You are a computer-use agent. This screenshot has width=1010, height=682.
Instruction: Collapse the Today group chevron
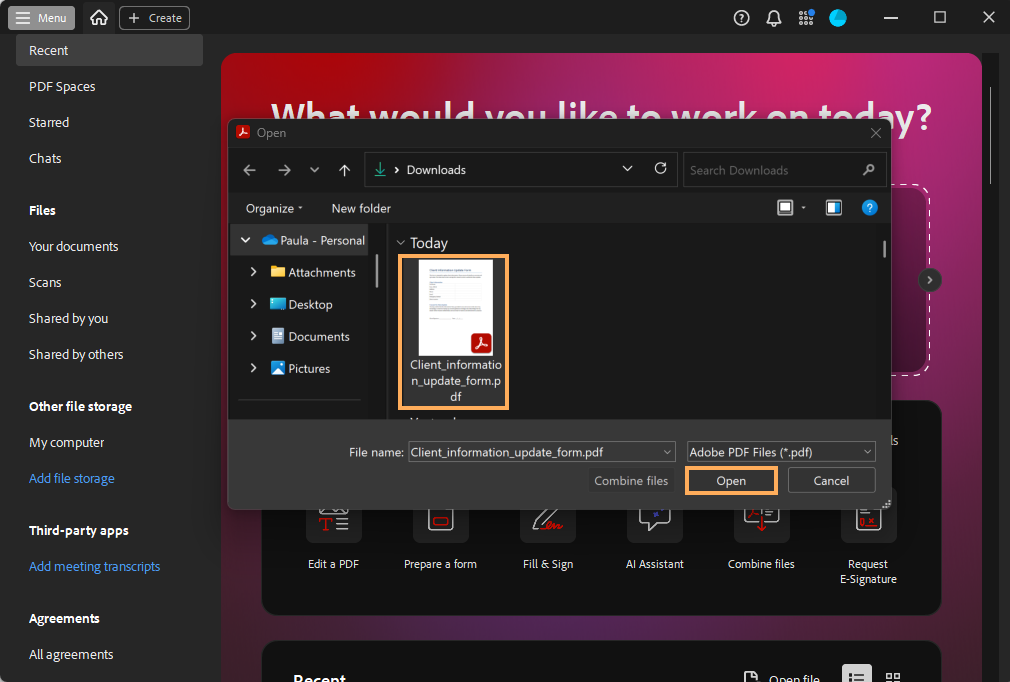click(401, 243)
